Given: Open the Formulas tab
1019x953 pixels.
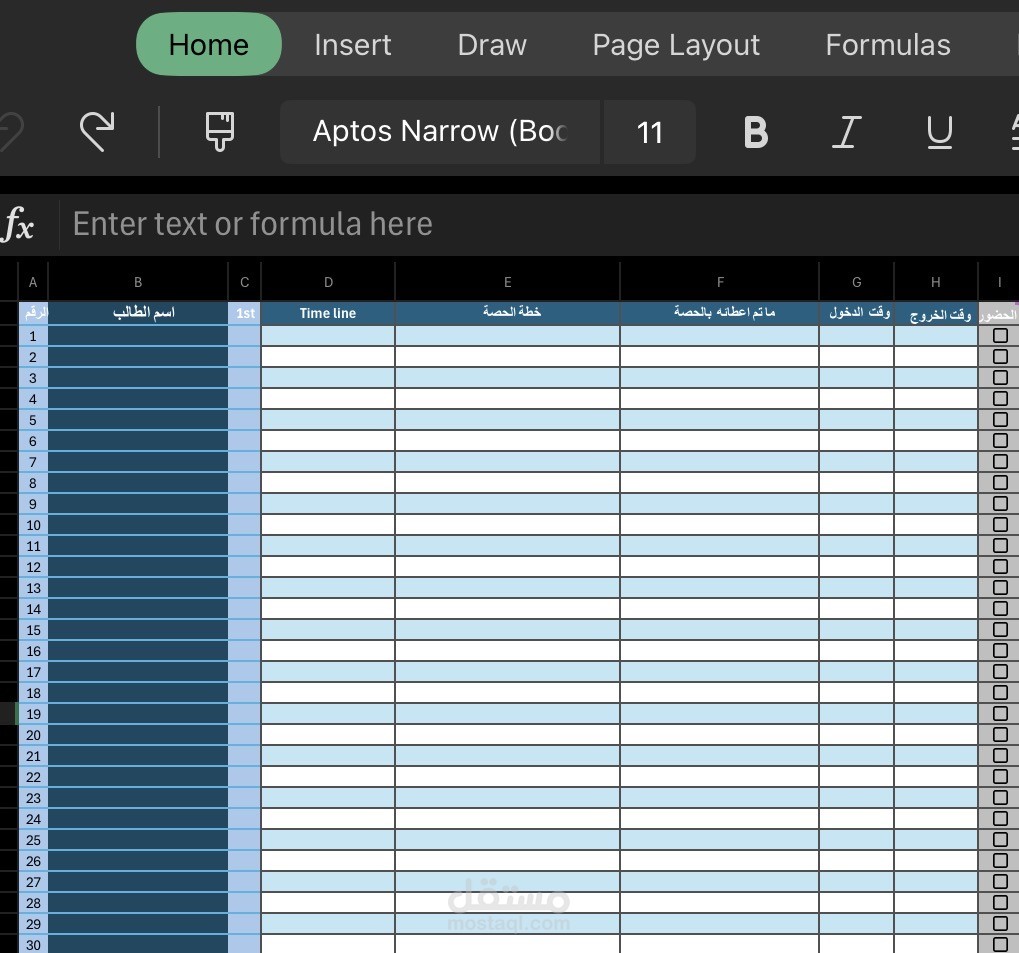Looking at the screenshot, I should (x=888, y=44).
